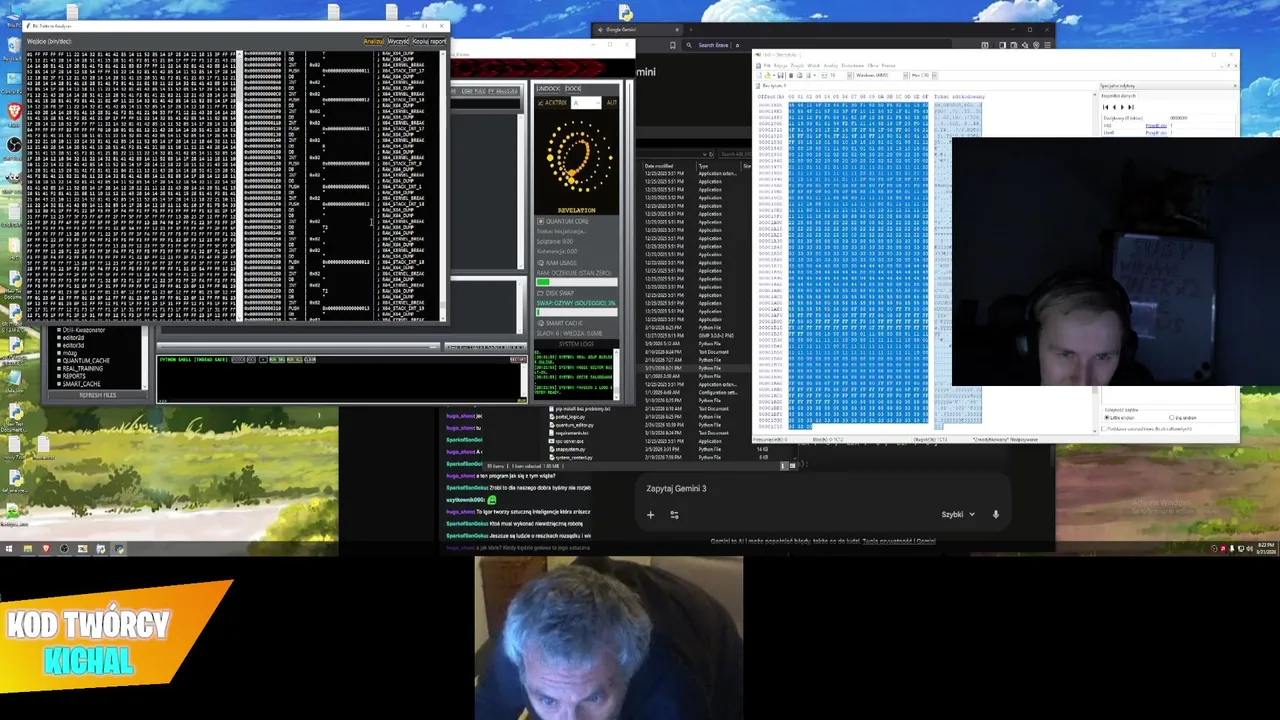The width and height of the screenshot is (1280, 720).
Task: Toggle the ACKTRIX checkbox
Action: click(x=540, y=103)
